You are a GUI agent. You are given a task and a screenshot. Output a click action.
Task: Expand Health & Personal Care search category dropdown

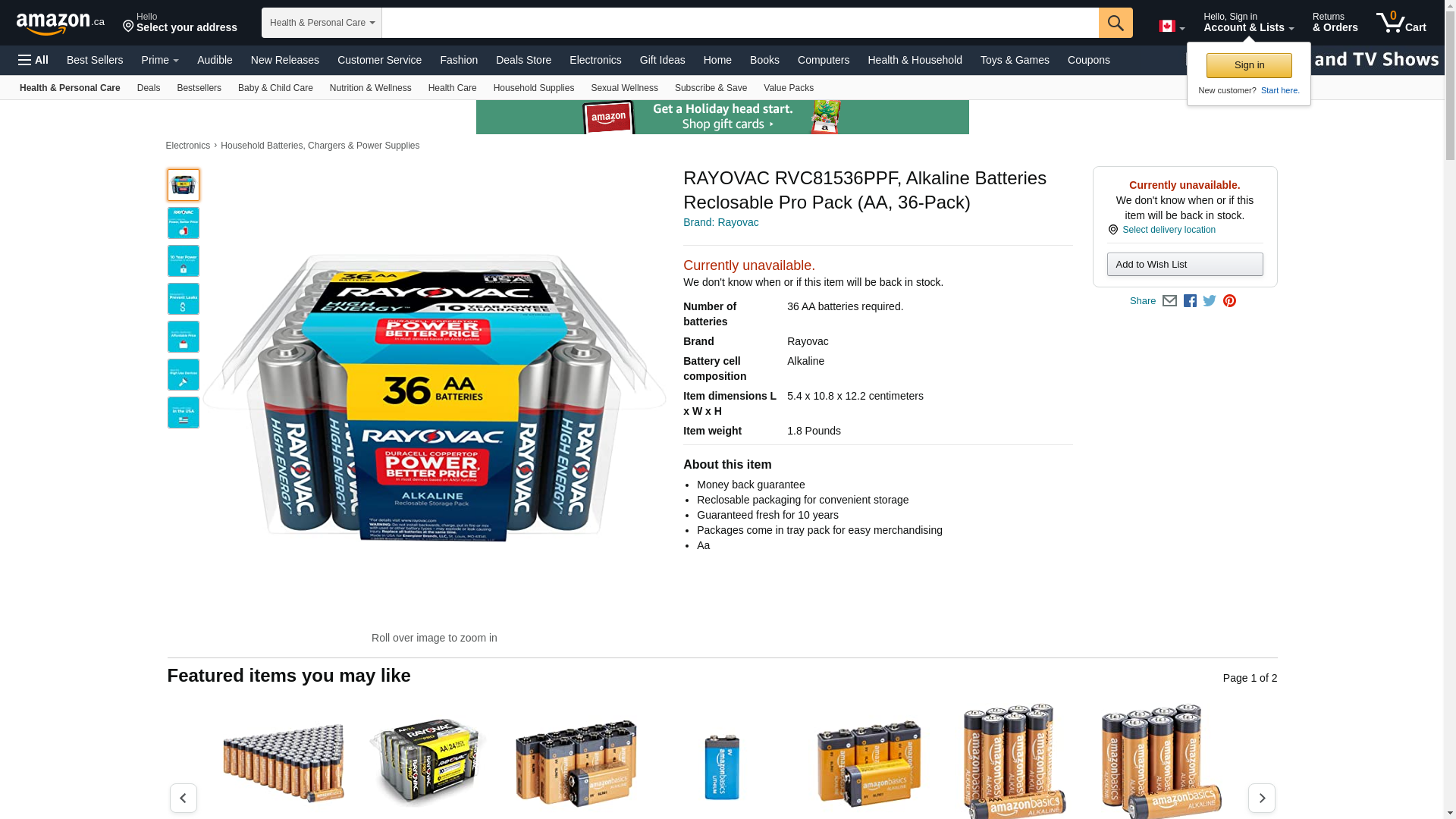click(x=322, y=23)
